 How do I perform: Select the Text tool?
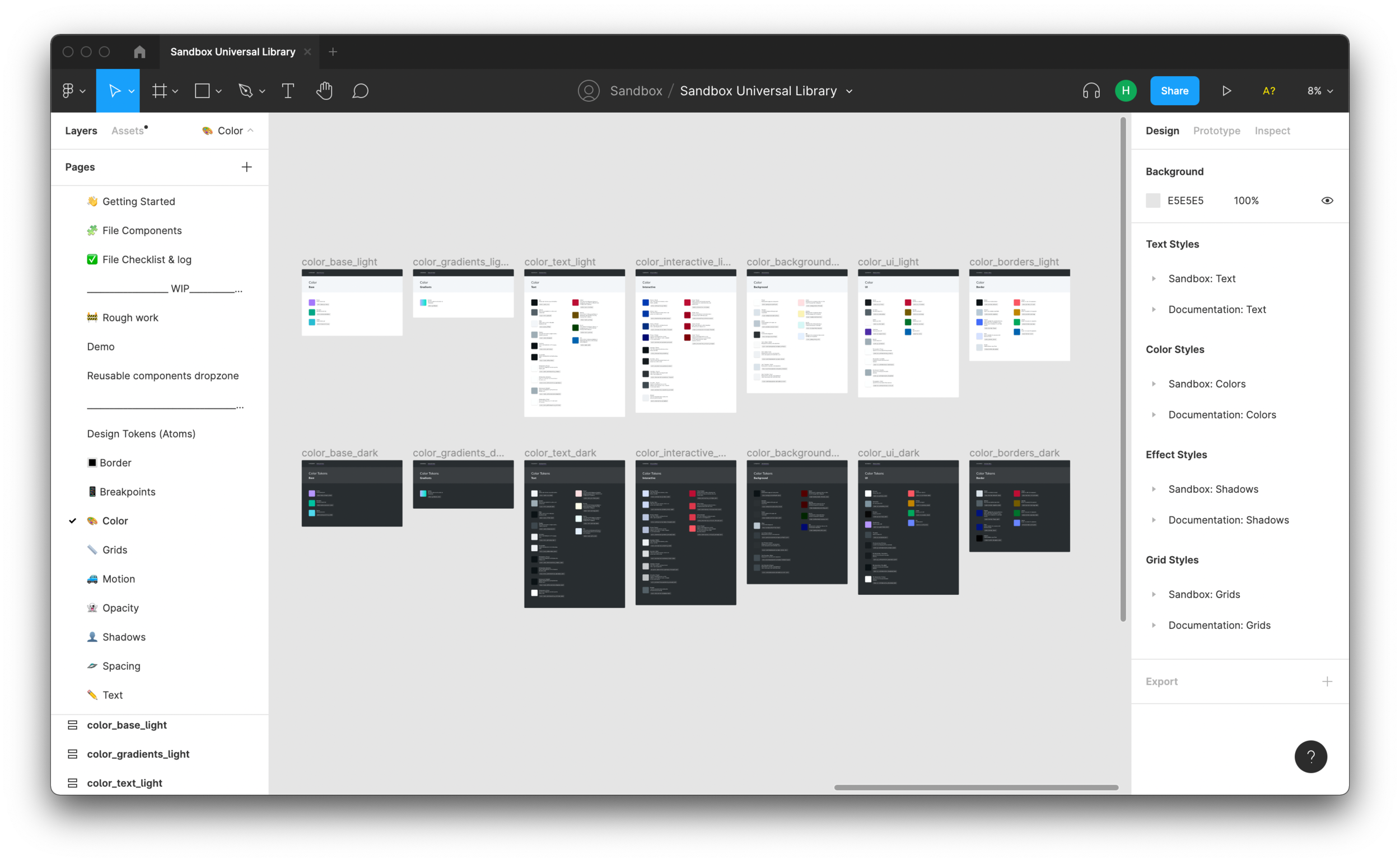pos(288,91)
